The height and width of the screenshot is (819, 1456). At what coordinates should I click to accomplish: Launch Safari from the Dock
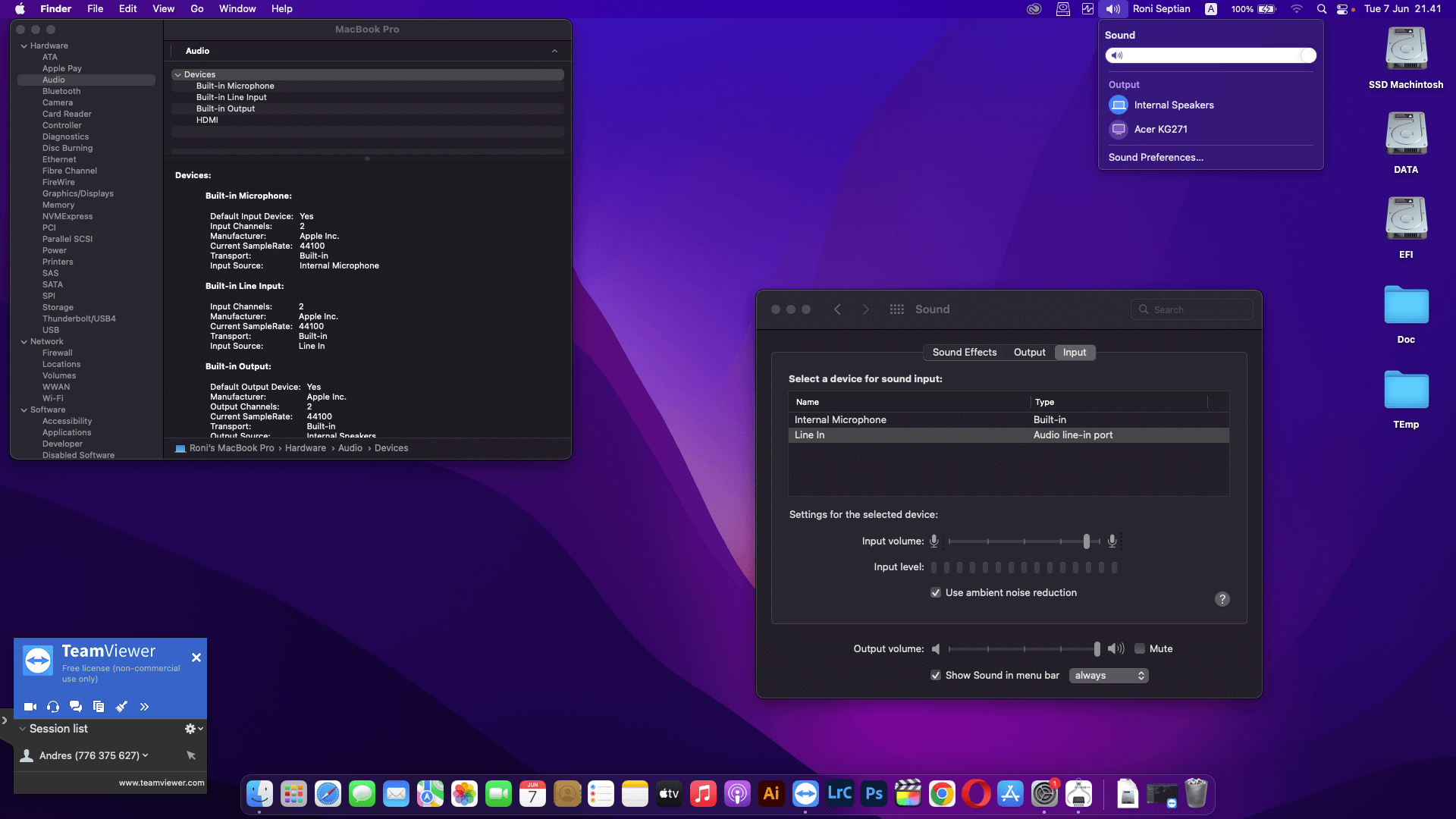[x=328, y=794]
